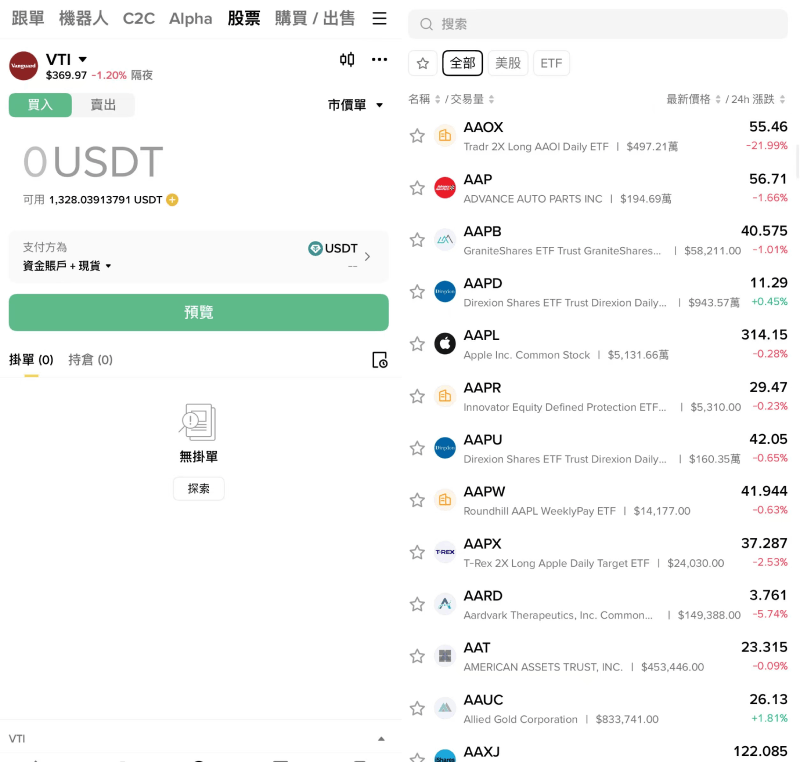Select the 賣出 sell button
Viewport: 800px width, 762px height.
tap(103, 105)
